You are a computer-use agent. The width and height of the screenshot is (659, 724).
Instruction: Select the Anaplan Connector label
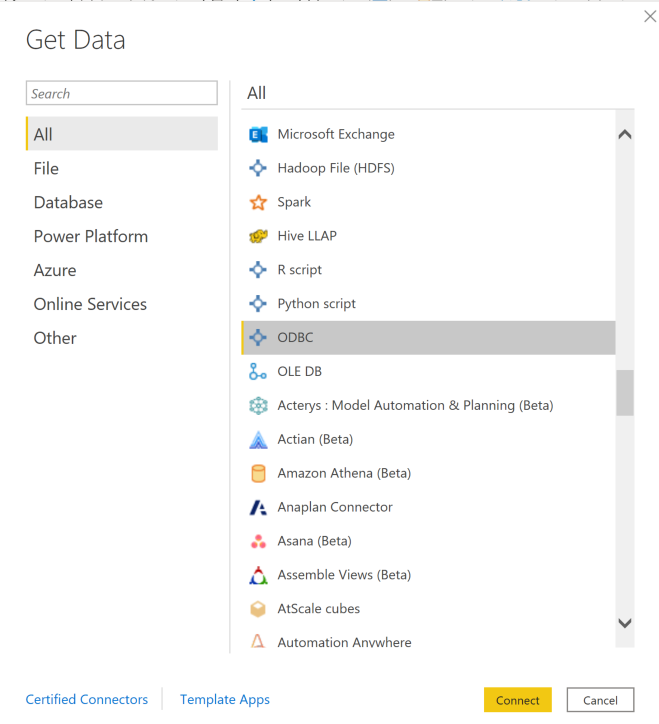tap(335, 507)
